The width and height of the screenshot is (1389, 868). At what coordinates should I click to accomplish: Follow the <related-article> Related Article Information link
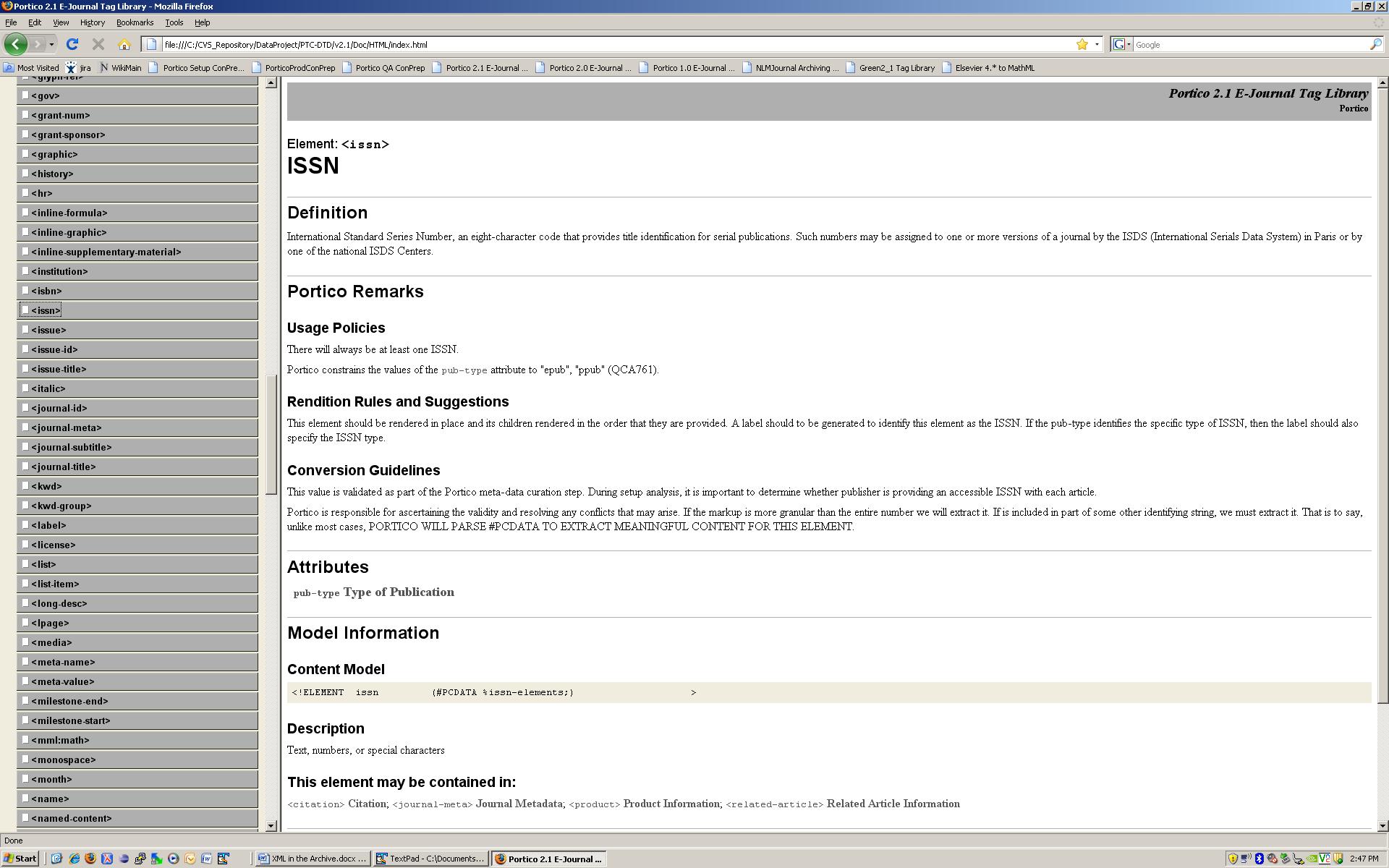coord(843,804)
